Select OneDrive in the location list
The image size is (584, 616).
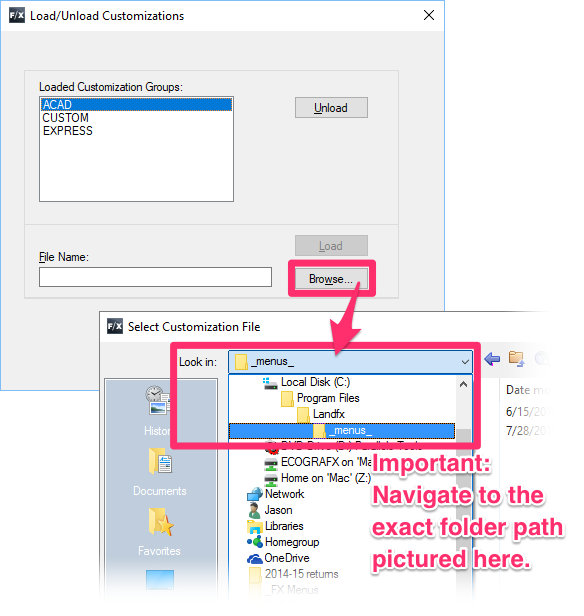click(x=278, y=558)
